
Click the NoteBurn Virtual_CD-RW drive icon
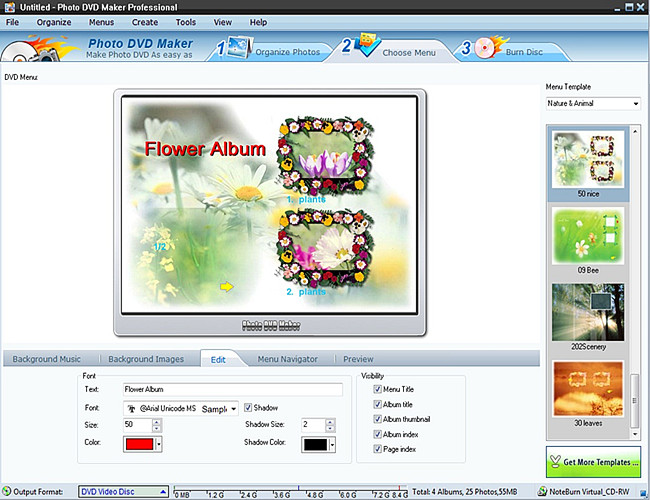tap(542, 492)
